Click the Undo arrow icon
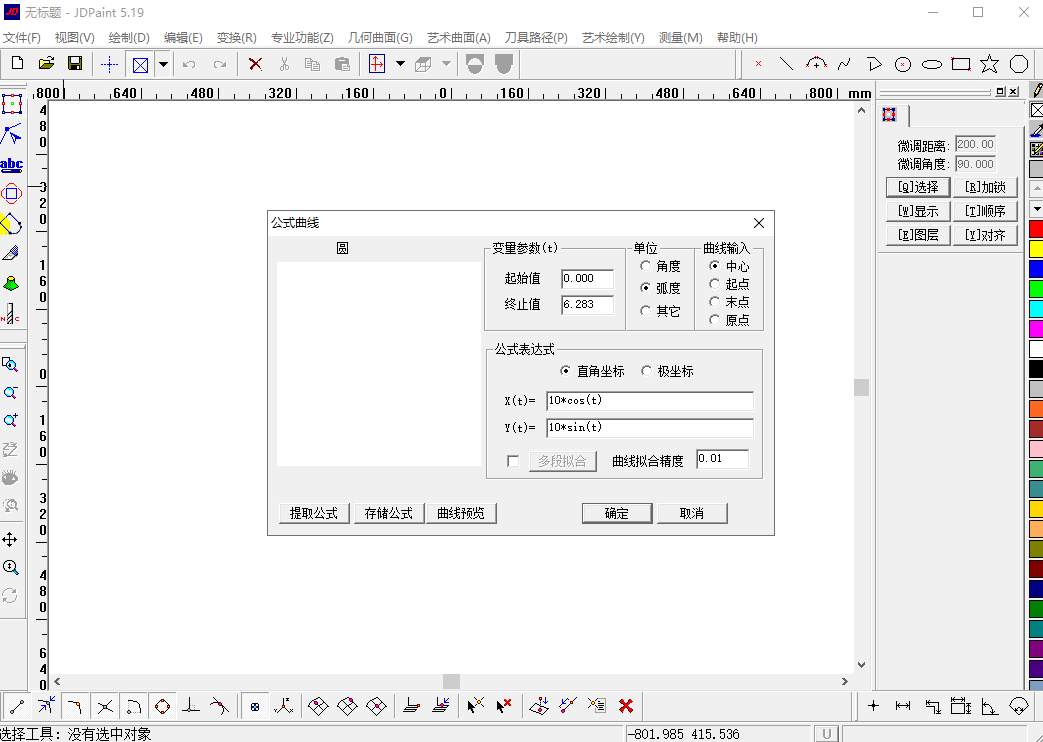The image size is (1043, 742). 189,64
